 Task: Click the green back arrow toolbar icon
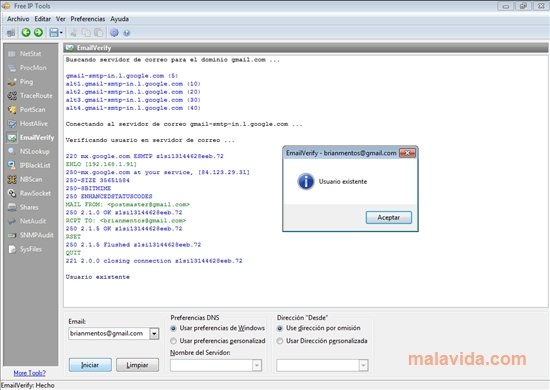click(x=26, y=33)
